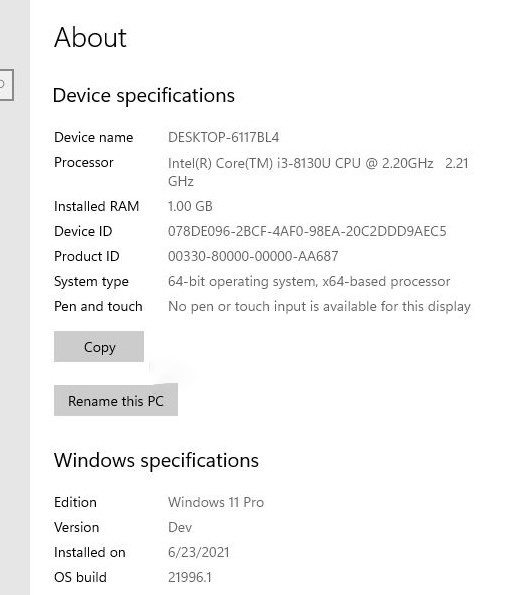The image size is (508, 595).
Task: Select the Windows 11 Pro edition value
Action: coord(216,502)
